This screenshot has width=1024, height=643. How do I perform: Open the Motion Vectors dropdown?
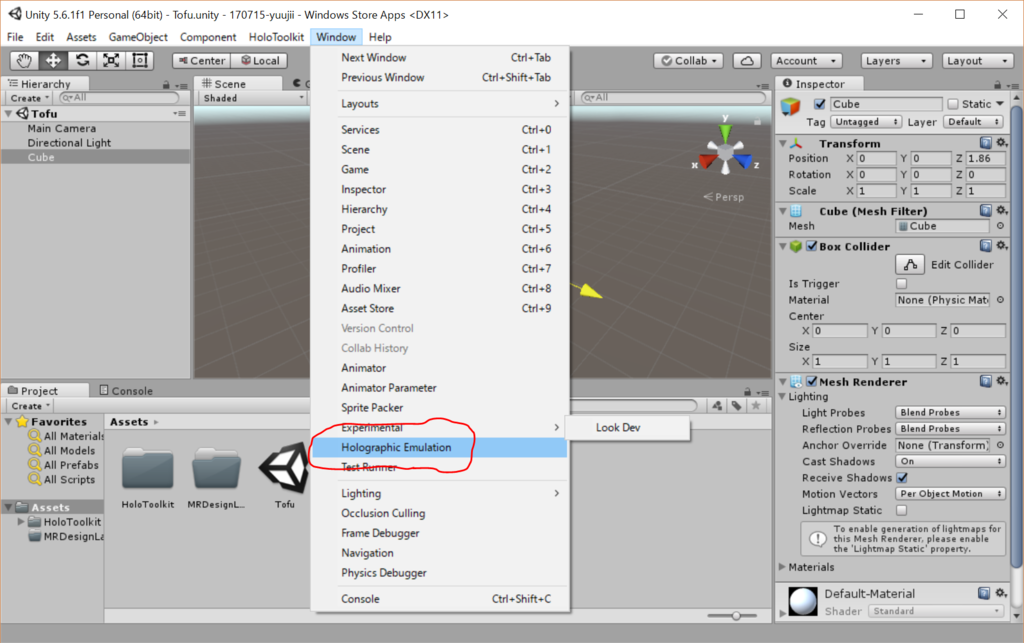[x=950, y=494]
